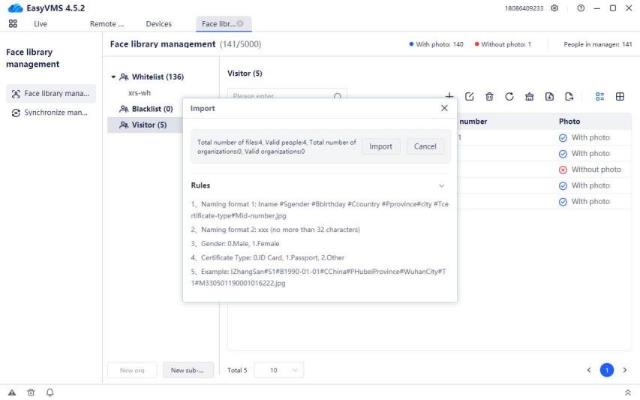Switch to the Live tab
This screenshot has height=400, width=640.
tap(40, 23)
